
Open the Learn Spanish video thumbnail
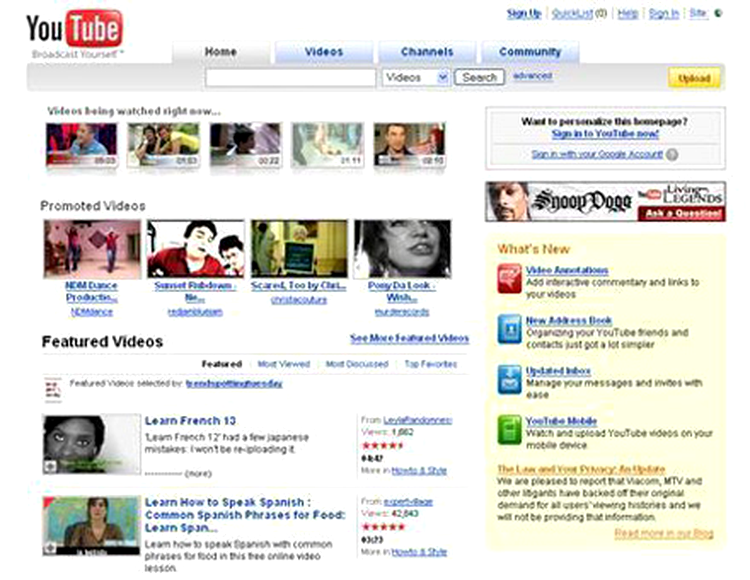tap(91, 525)
